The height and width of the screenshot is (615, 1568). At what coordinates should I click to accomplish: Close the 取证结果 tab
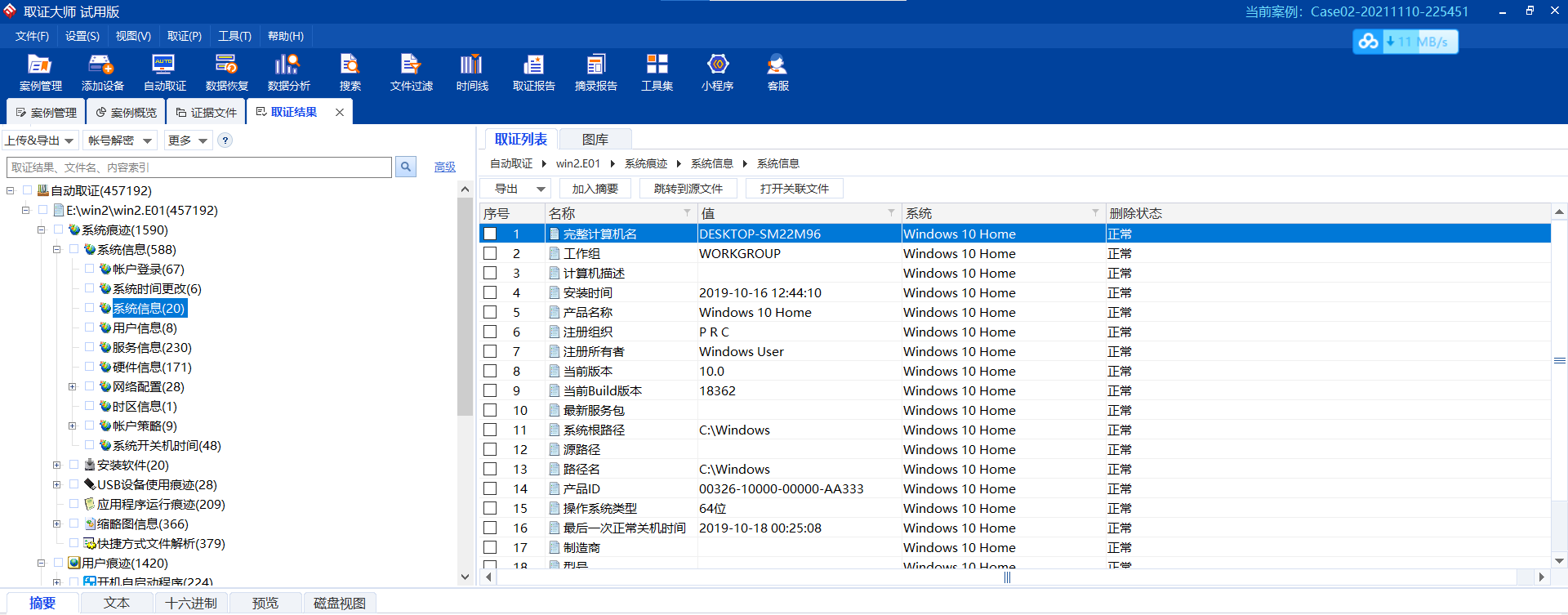340,113
